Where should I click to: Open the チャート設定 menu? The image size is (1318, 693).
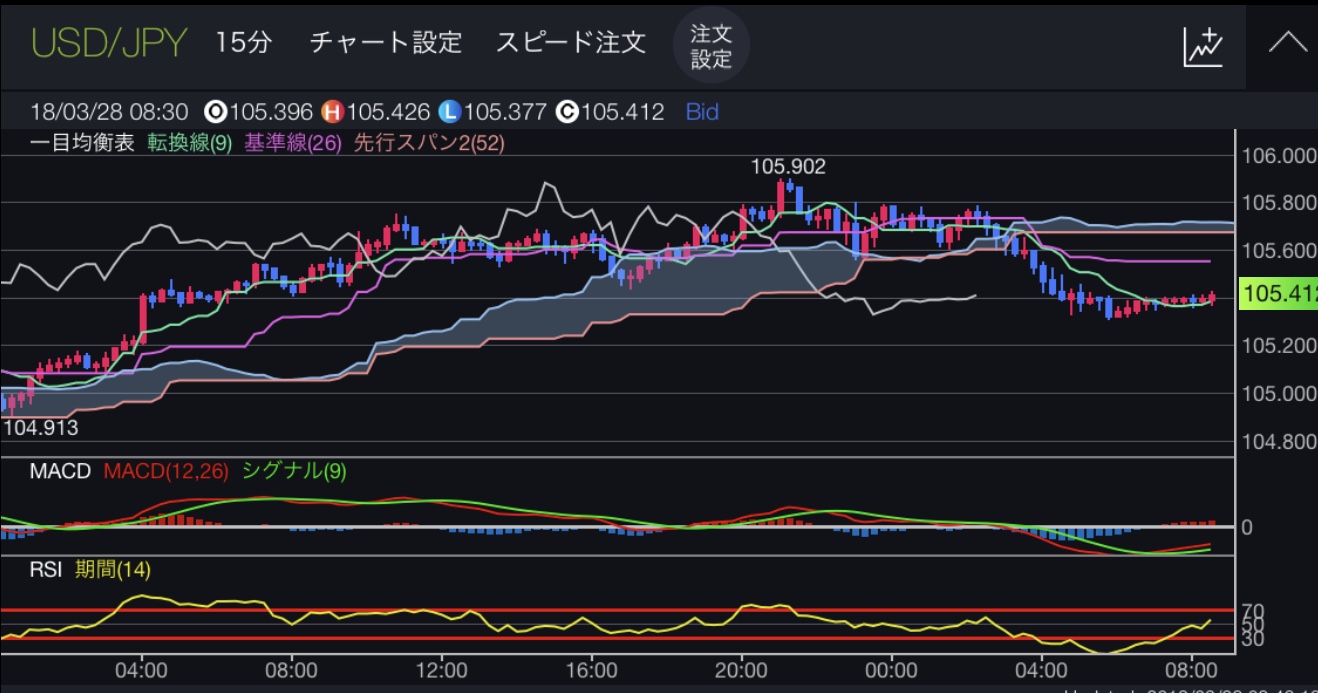tap(386, 43)
